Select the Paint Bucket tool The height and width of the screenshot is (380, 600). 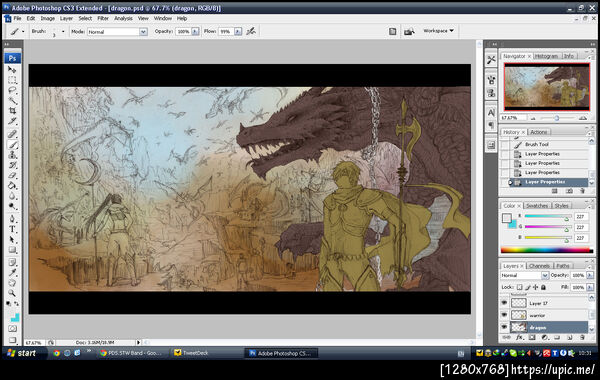click(x=12, y=186)
